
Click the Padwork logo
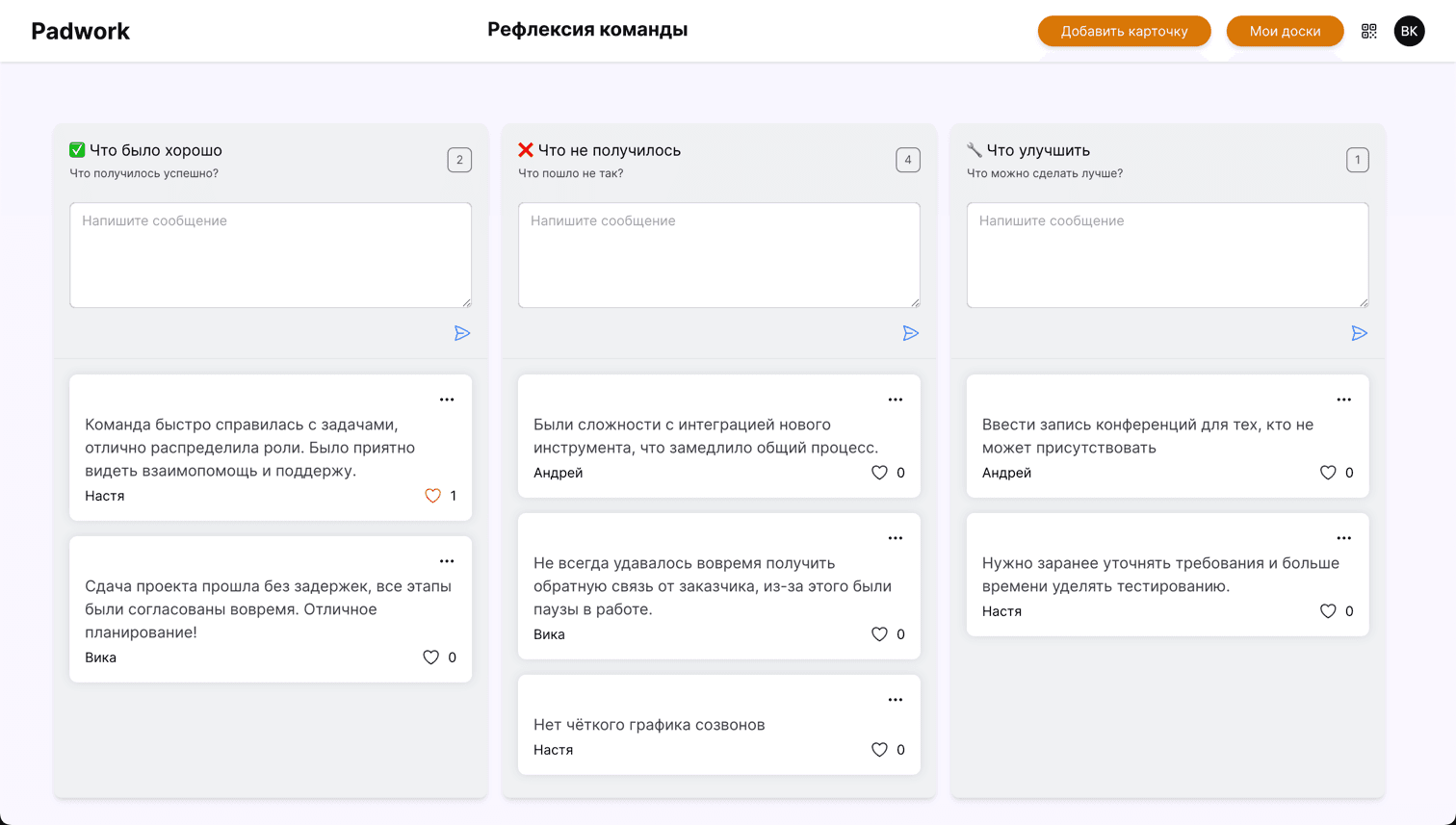click(x=81, y=31)
